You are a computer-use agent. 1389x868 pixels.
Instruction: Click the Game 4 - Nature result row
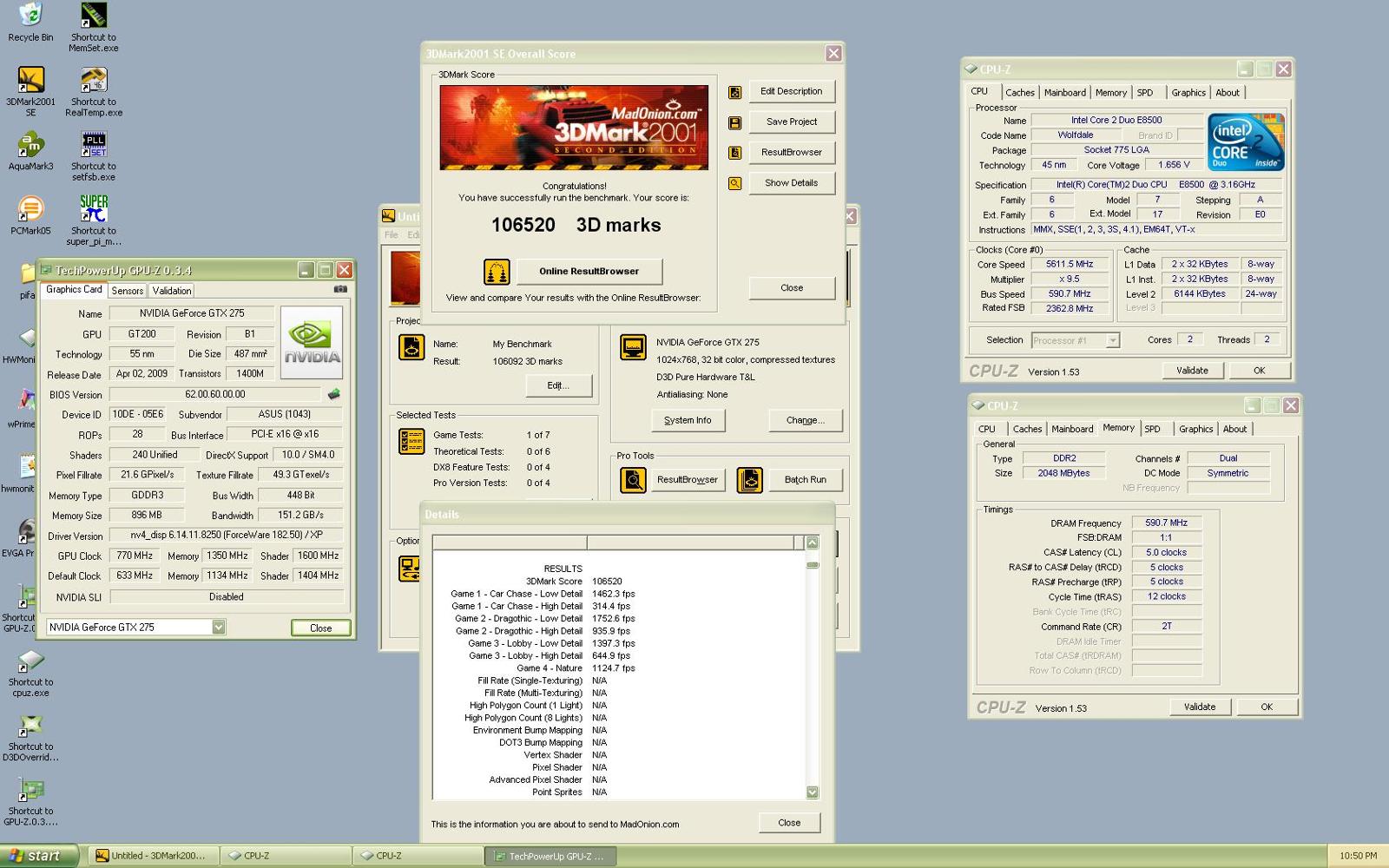[x=576, y=668]
